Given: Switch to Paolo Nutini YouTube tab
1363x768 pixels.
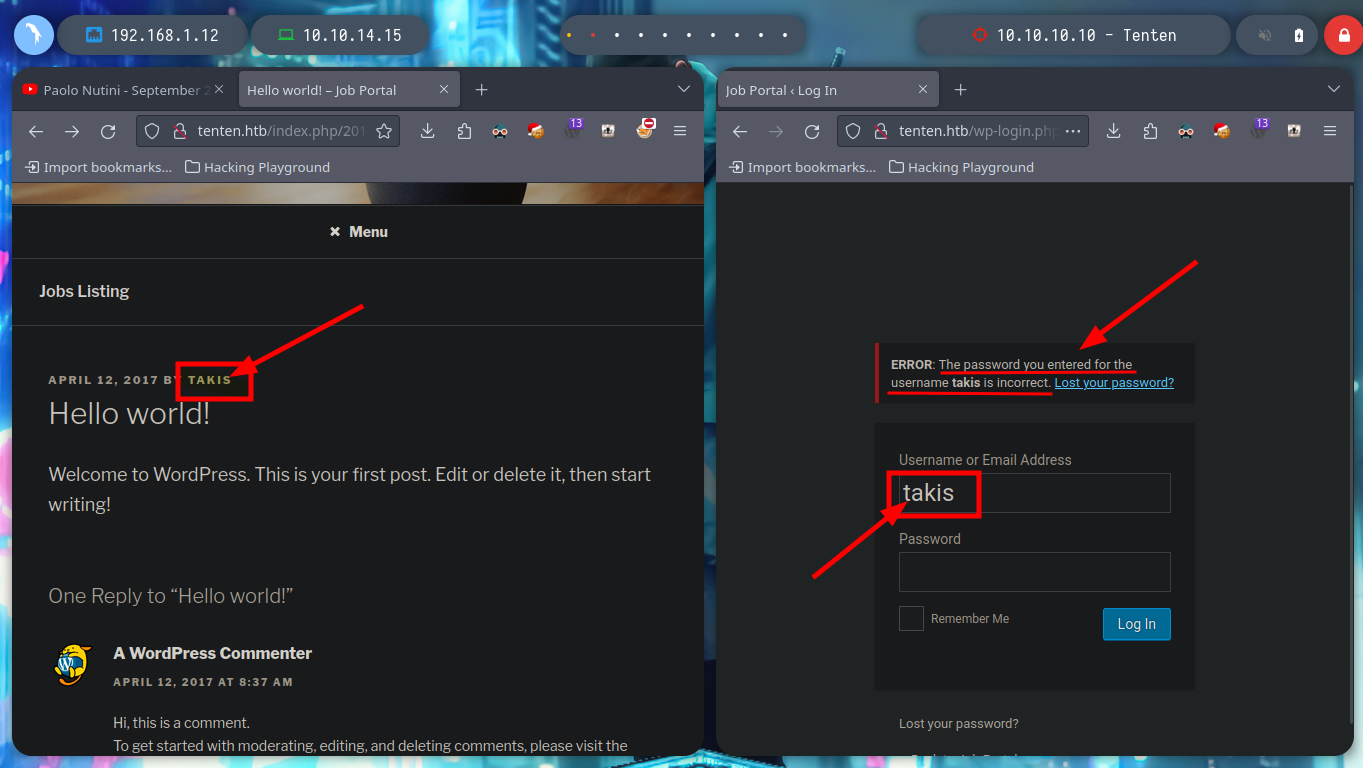Looking at the screenshot, I should (x=125, y=90).
